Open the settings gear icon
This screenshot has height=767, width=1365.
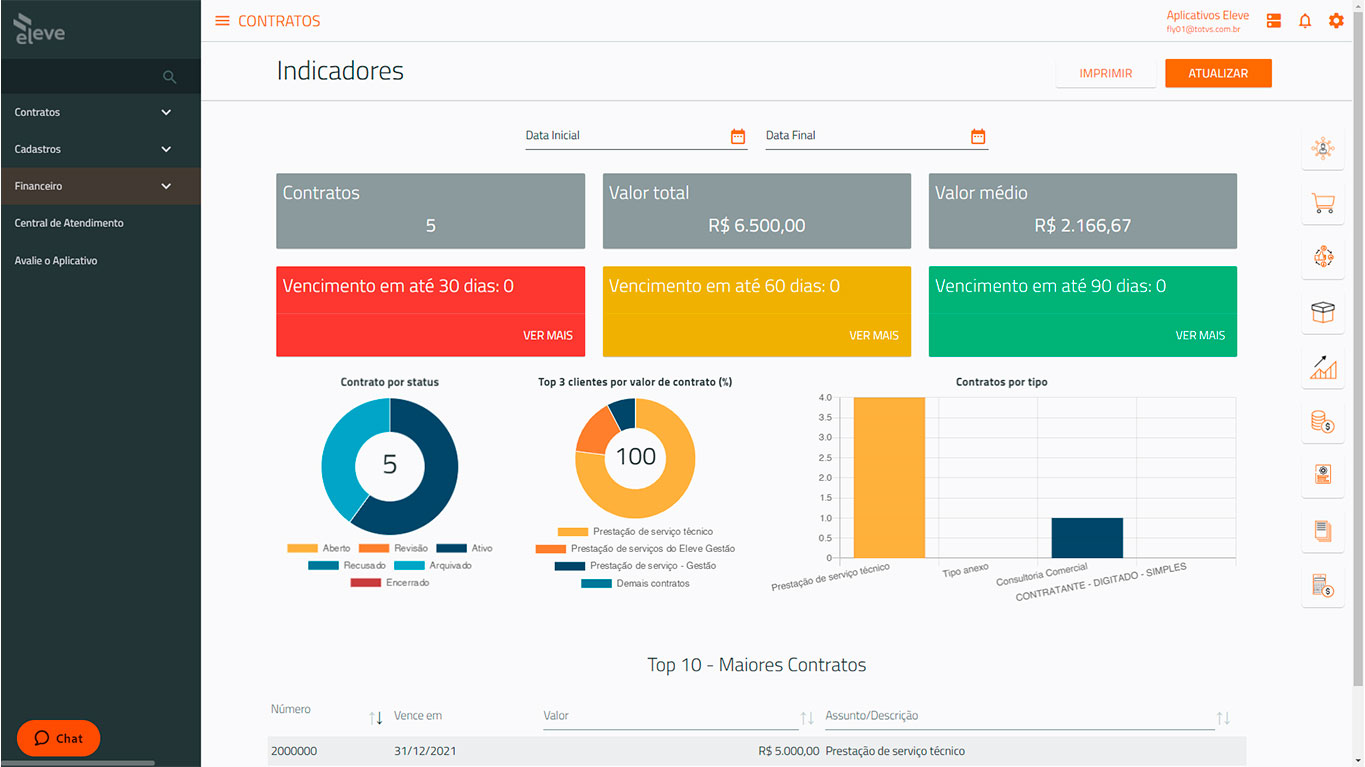(x=1336, y=20)
